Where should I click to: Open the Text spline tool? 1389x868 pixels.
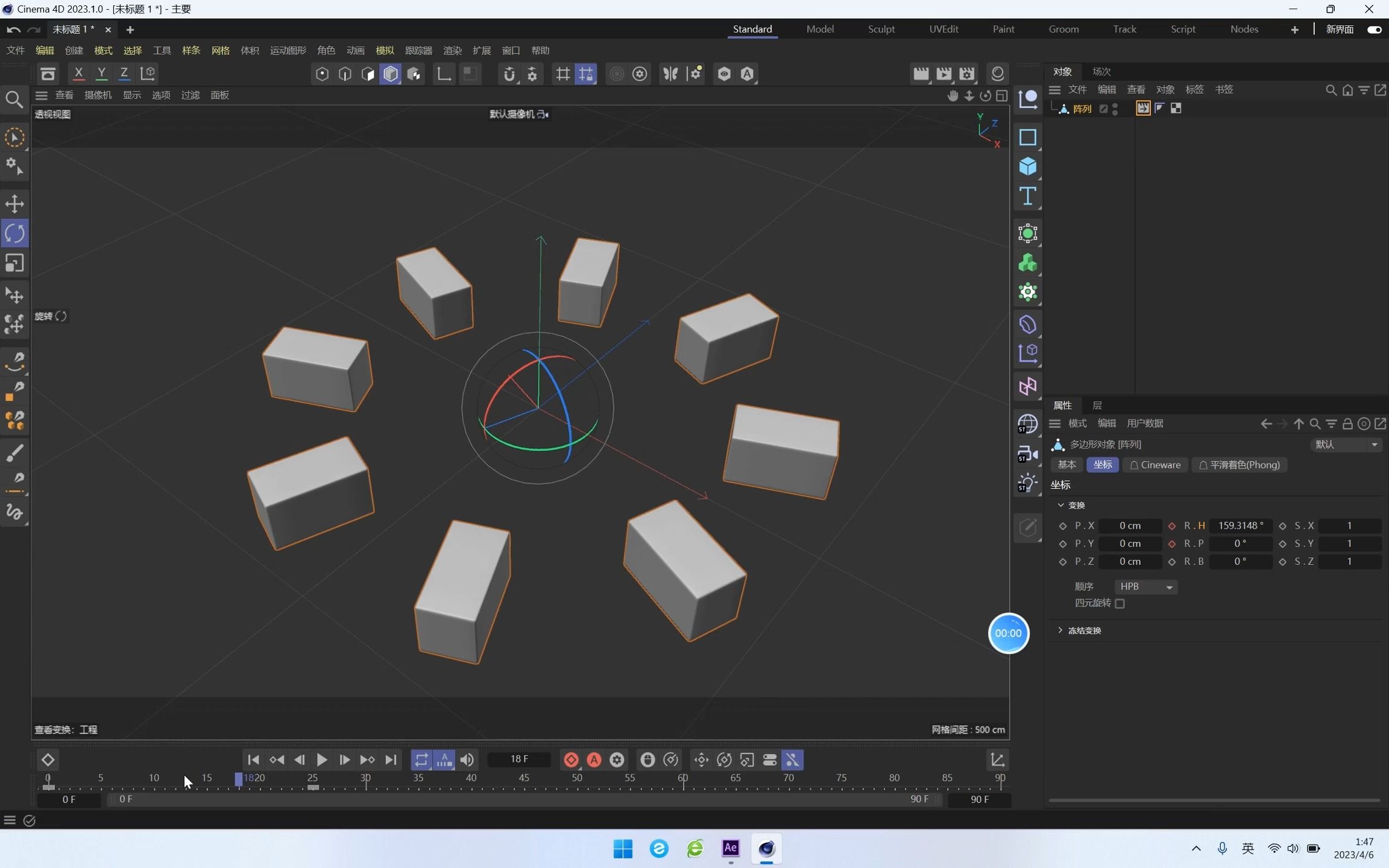pos(1027,197)
